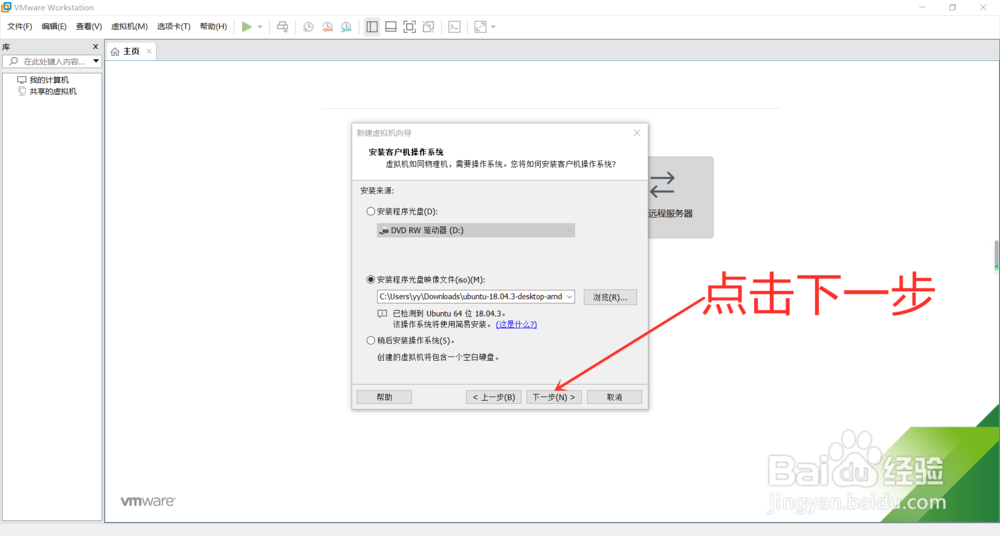Toggle the thumbnail bar view icon

click(x=391, y=27)
